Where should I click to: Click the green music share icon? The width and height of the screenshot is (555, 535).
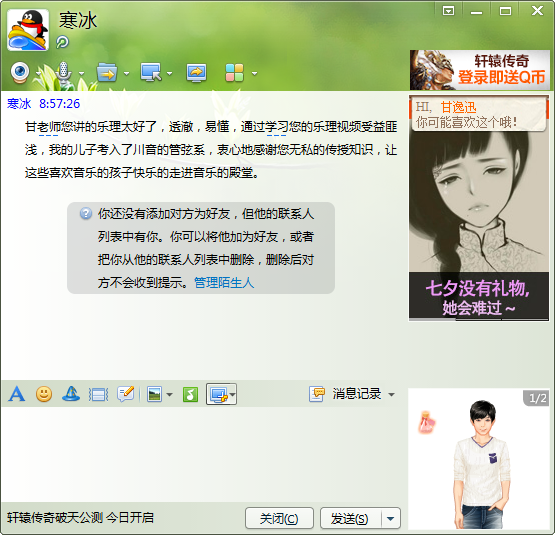(x=190, y=394)
